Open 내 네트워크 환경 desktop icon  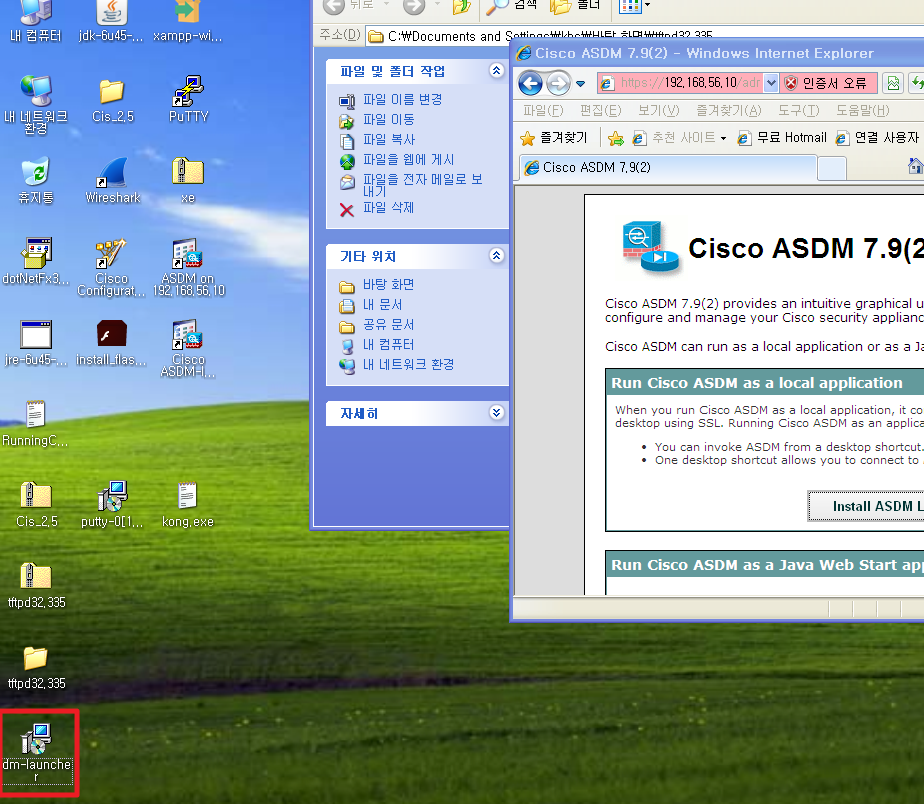(x=36, y=104)
